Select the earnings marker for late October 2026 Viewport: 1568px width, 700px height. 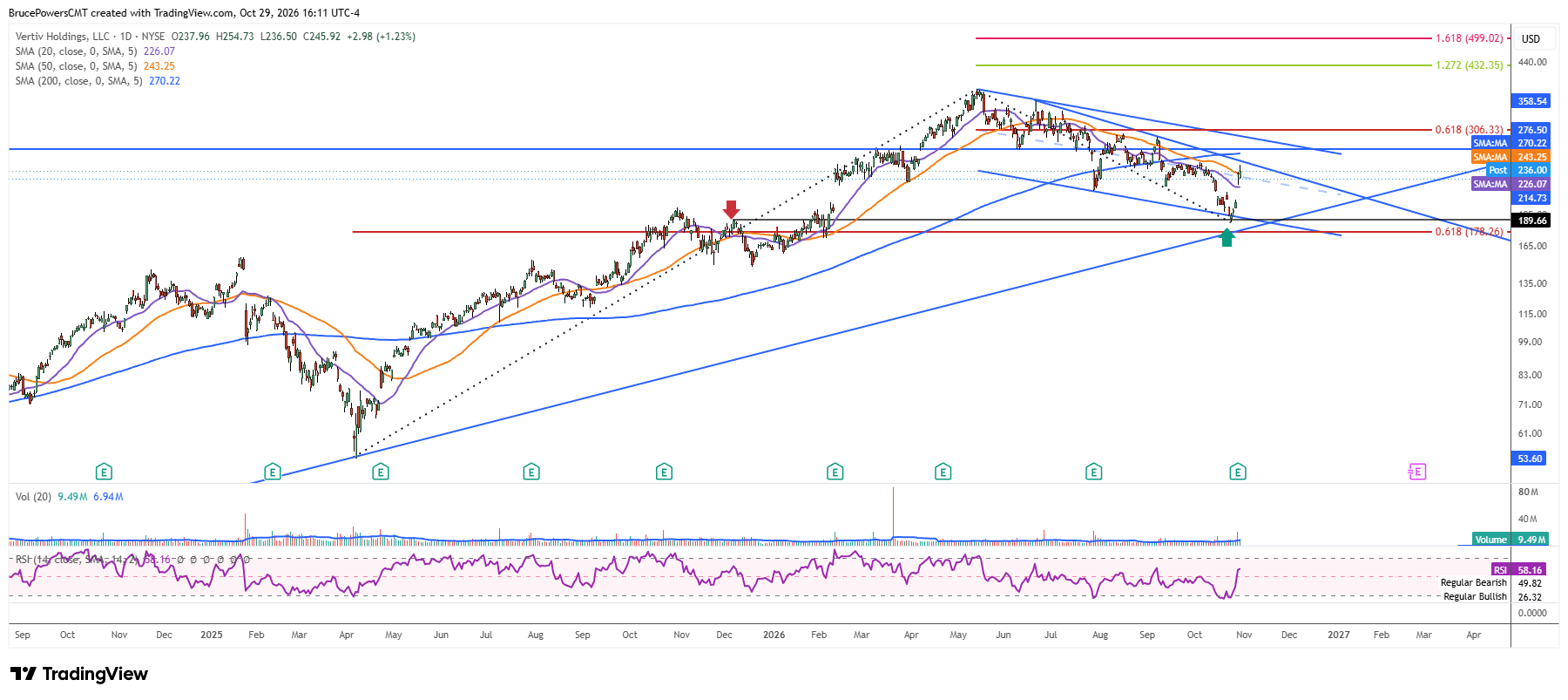pyautogui.click(x=1238, y=472)
